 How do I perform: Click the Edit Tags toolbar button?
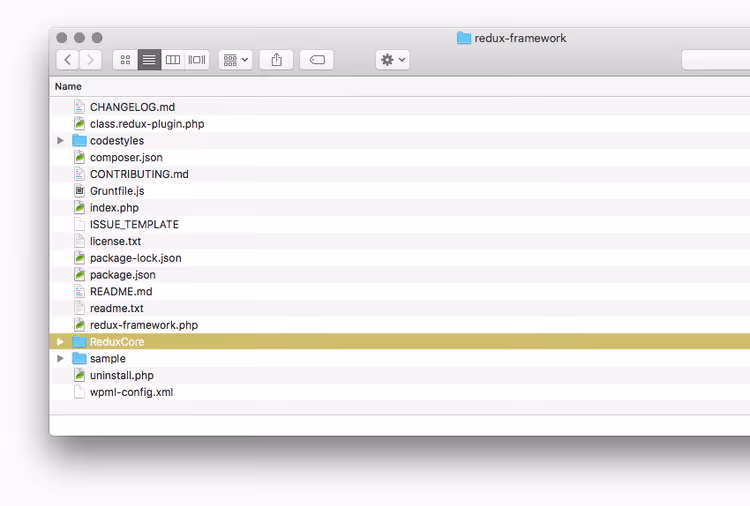[x=317, y=60]
